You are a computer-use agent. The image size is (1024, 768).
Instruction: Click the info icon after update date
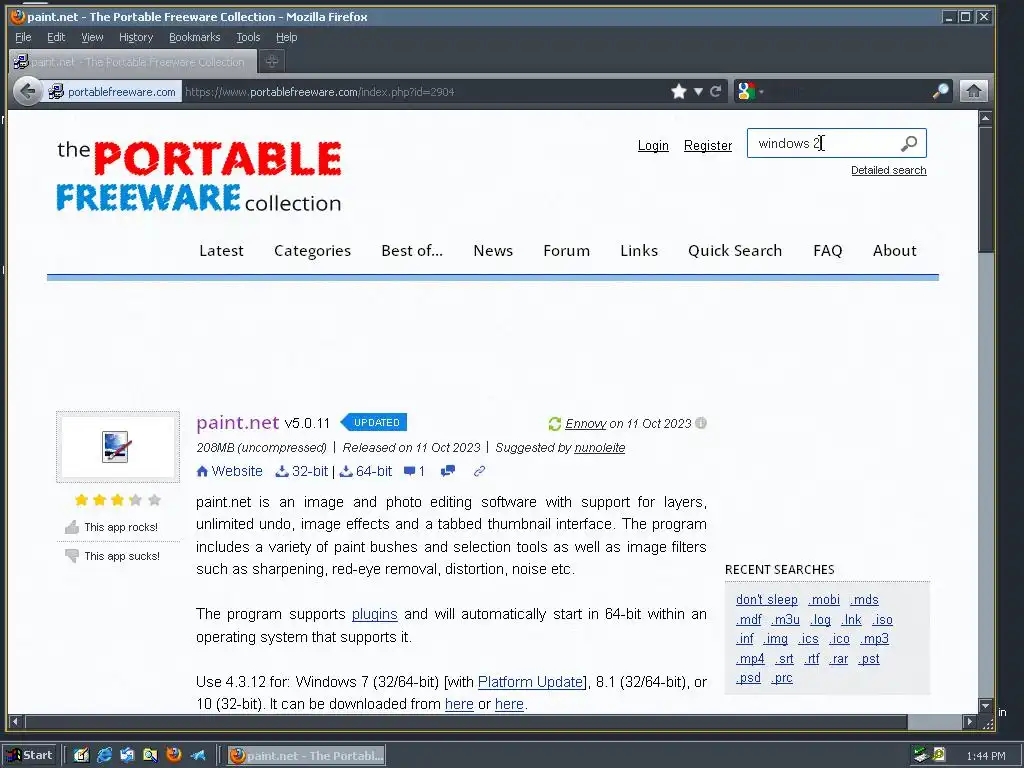click(x=701, y=423)
